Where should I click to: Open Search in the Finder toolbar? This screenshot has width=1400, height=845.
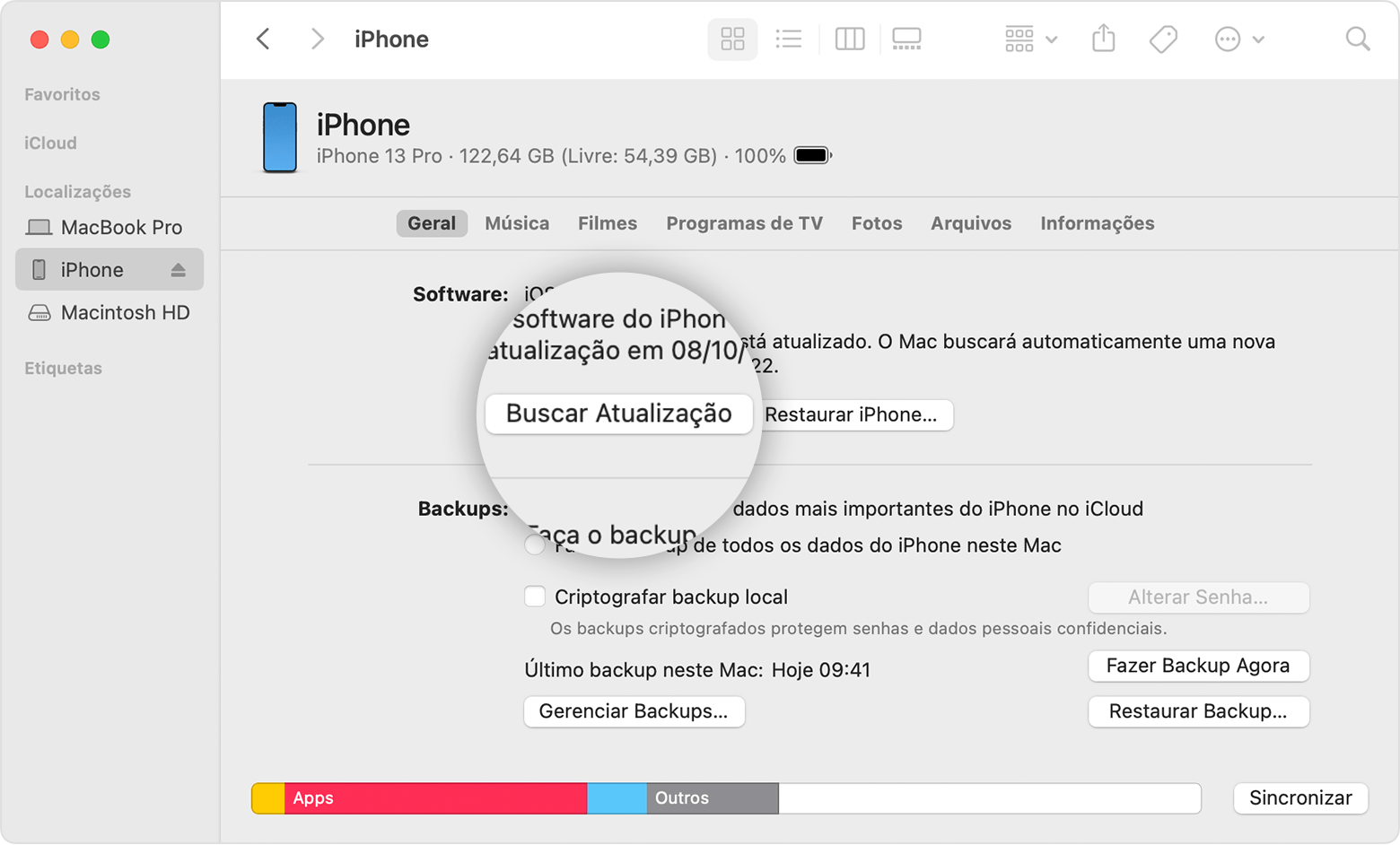click(1356, 39)
